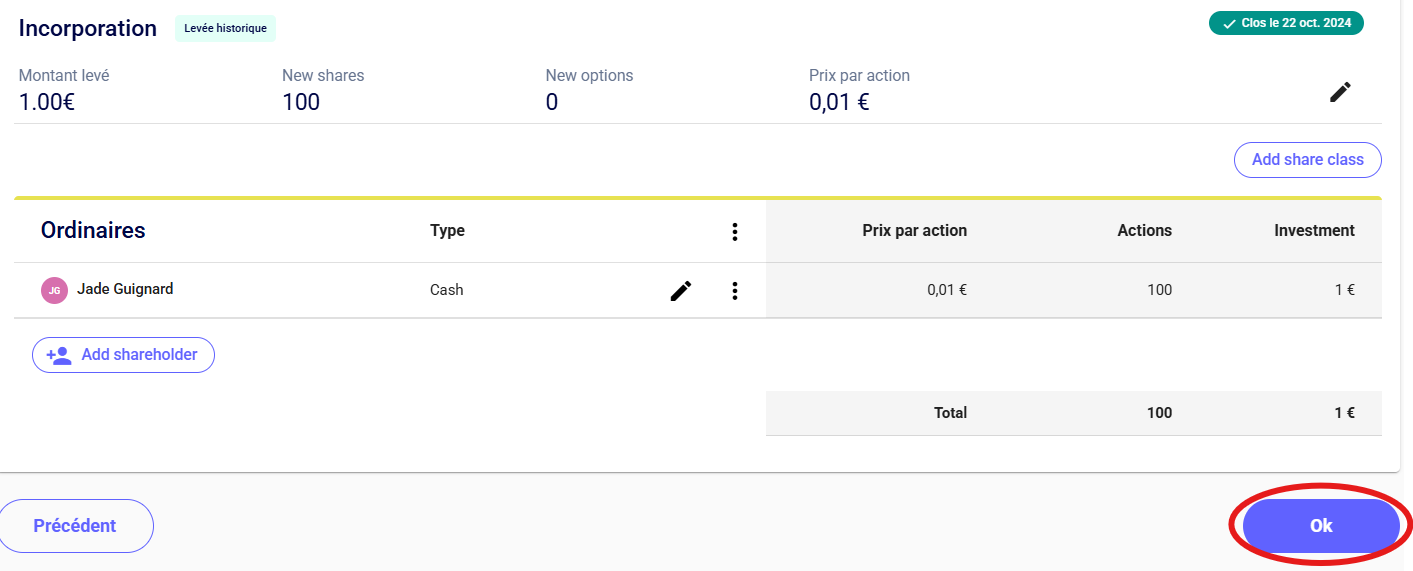Screen dimensions: 1413x571
Task: Edit the Incorporation round details pencil
Action: pos(1339,92)
